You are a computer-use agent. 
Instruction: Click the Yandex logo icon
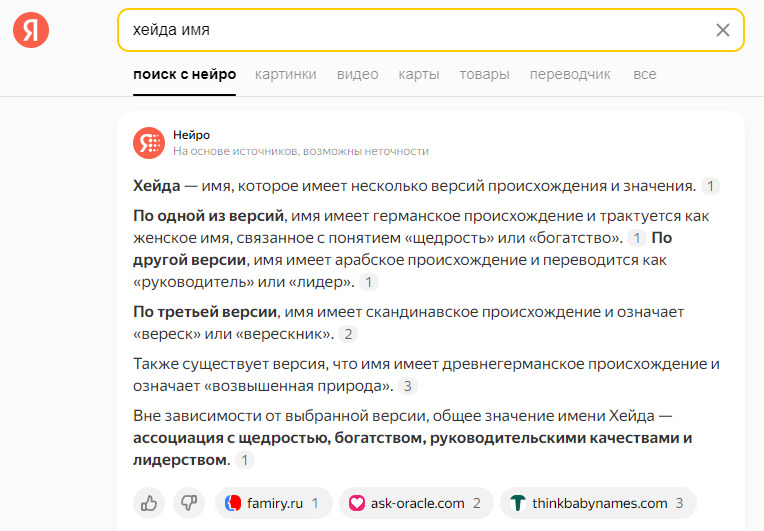[31, 30]
